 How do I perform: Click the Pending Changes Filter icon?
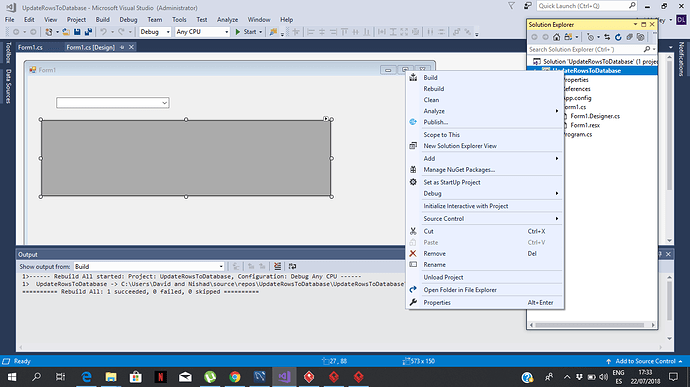(x=591, y=37)
